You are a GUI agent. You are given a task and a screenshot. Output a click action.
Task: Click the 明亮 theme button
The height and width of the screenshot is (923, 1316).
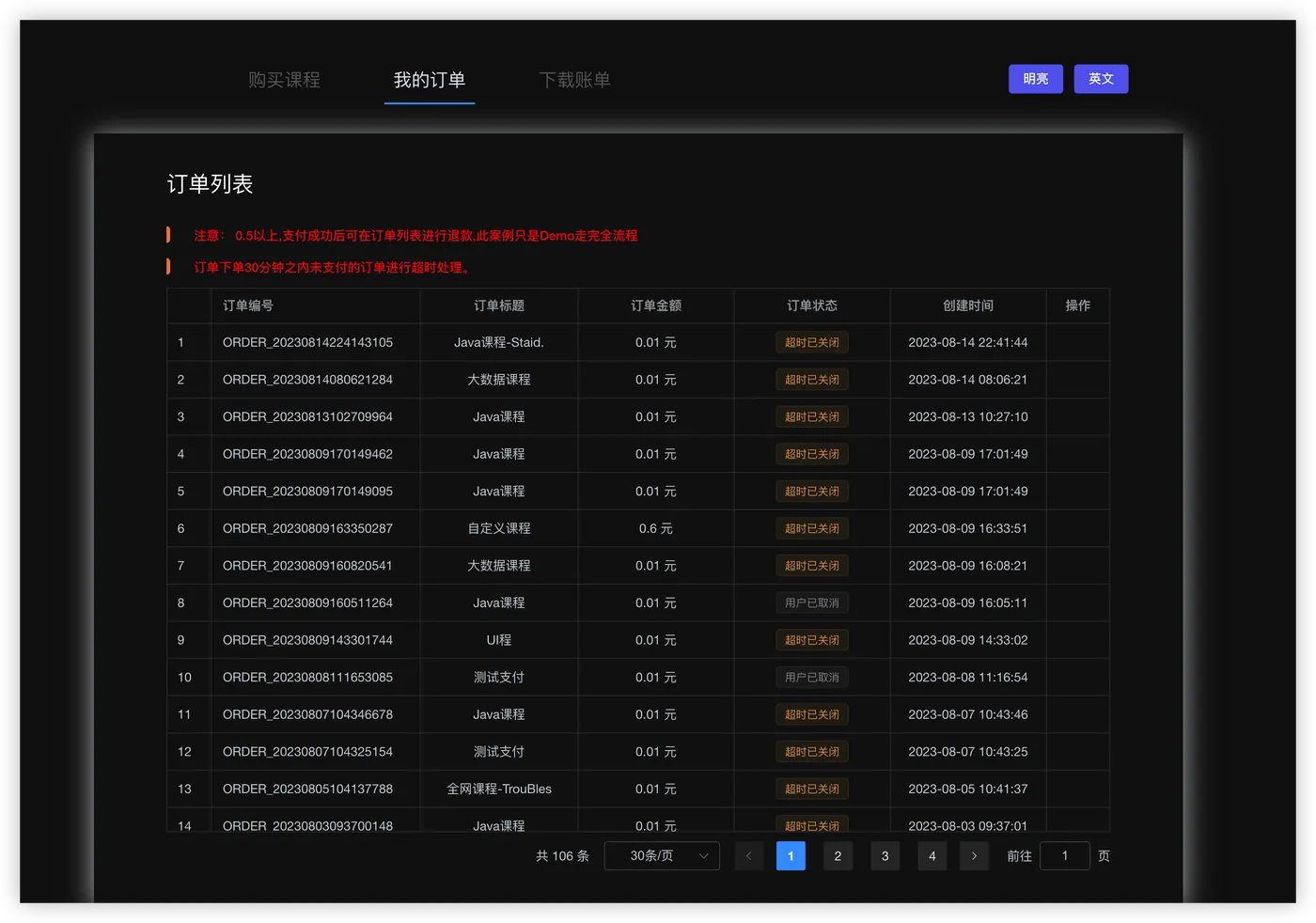click(1036, 79)
